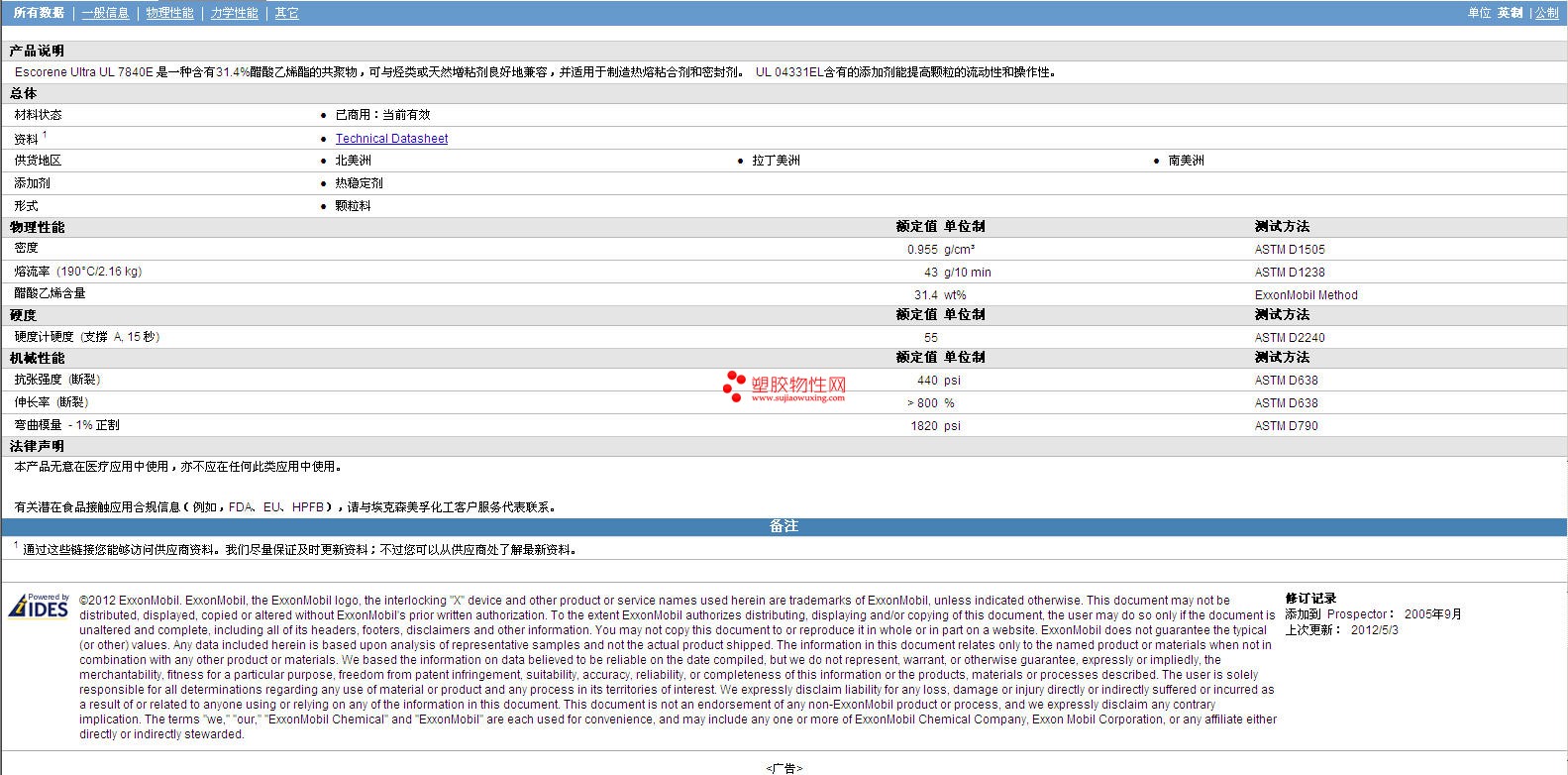Viewport: 1568px width, 775px height.
Task: Open the 其它 tab
Action: [x=286, y=13]
